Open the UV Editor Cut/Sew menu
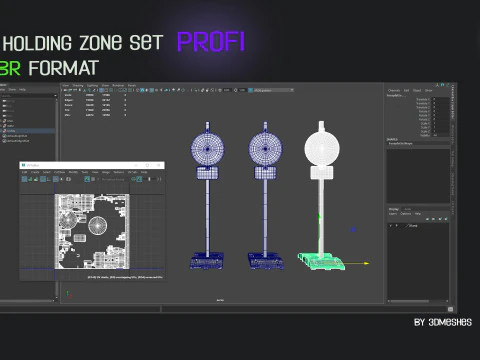Viewport: 480px width, 360px height. (59, 172)
